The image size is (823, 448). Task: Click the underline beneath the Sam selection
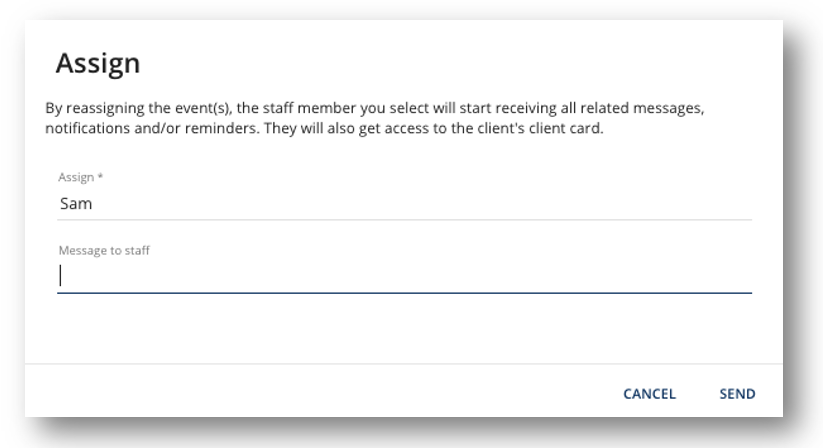404,219
